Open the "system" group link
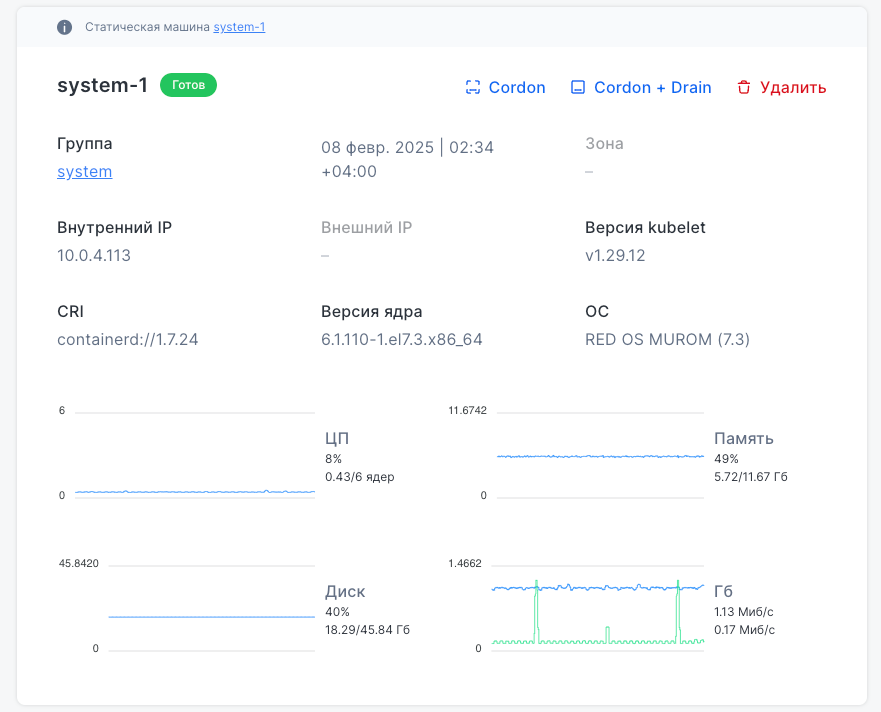Viewport: 881px width, 712px height. [x=85, y=171]
